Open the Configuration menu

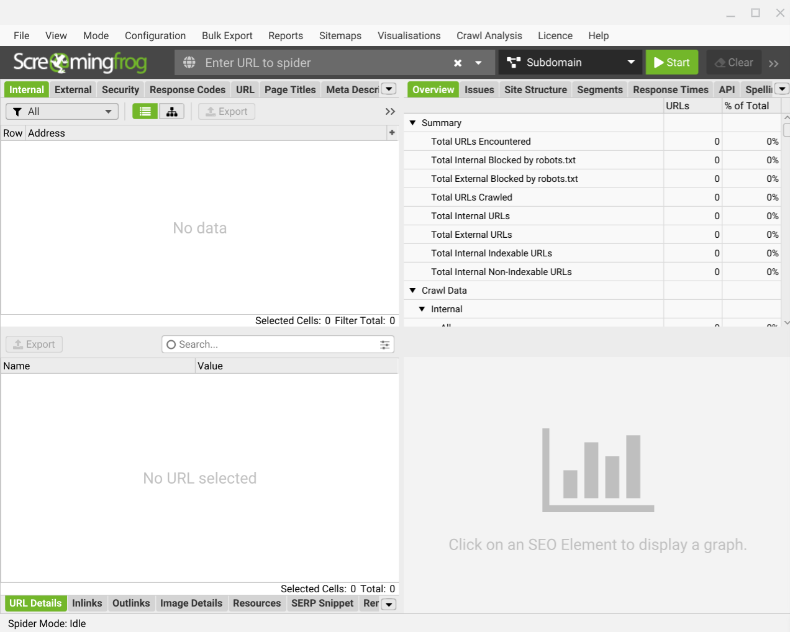click(155, 36)
